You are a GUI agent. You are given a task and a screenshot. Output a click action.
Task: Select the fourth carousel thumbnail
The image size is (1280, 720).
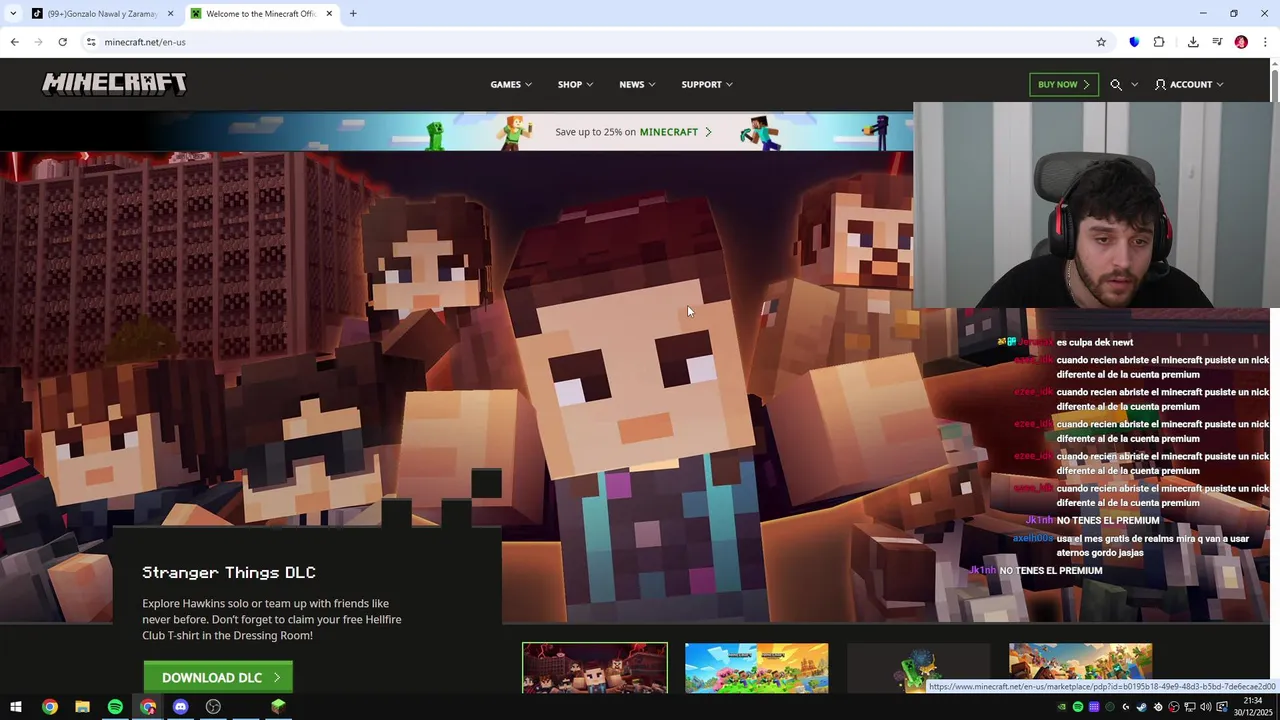(1081, 668)
